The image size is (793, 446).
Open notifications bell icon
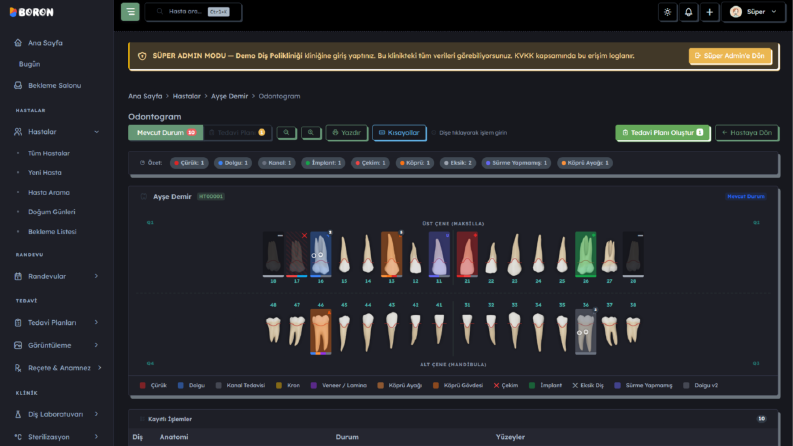point(688,12)
